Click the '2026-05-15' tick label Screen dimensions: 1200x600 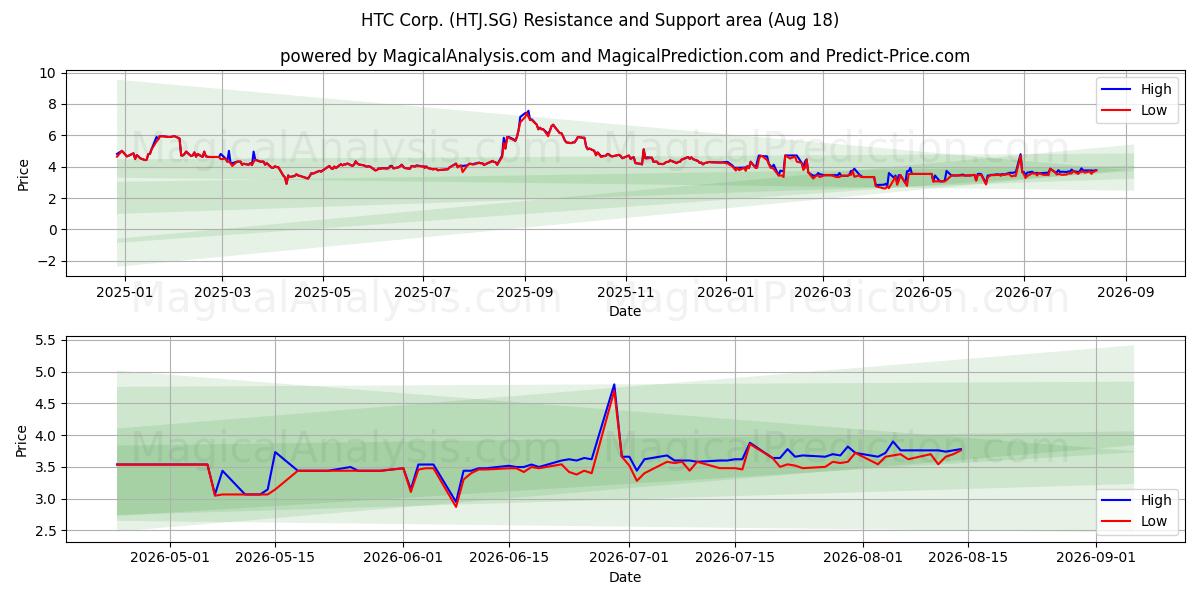pyautogui.click(x=275, y=559)
